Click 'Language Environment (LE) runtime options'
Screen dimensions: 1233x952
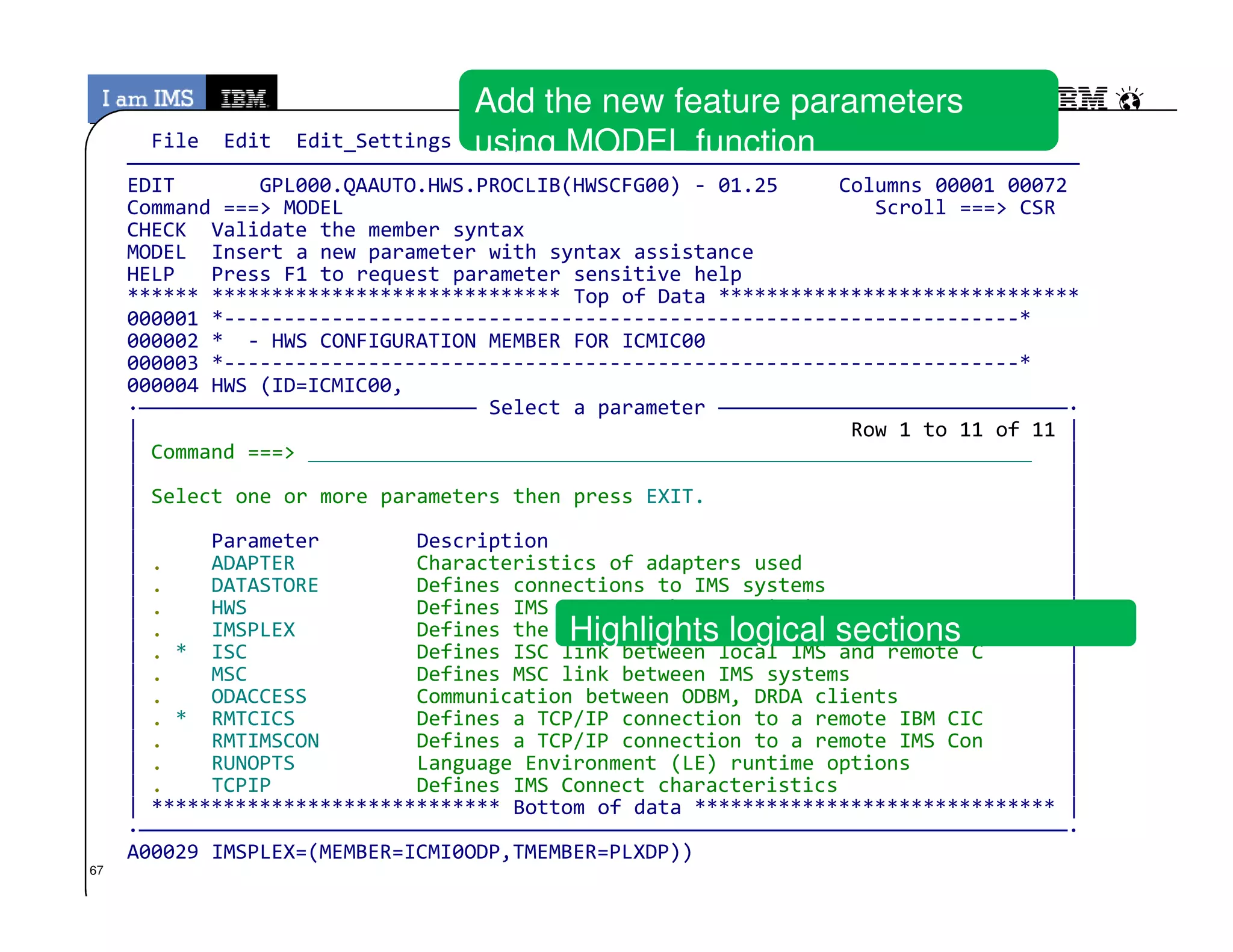point(663,764)
